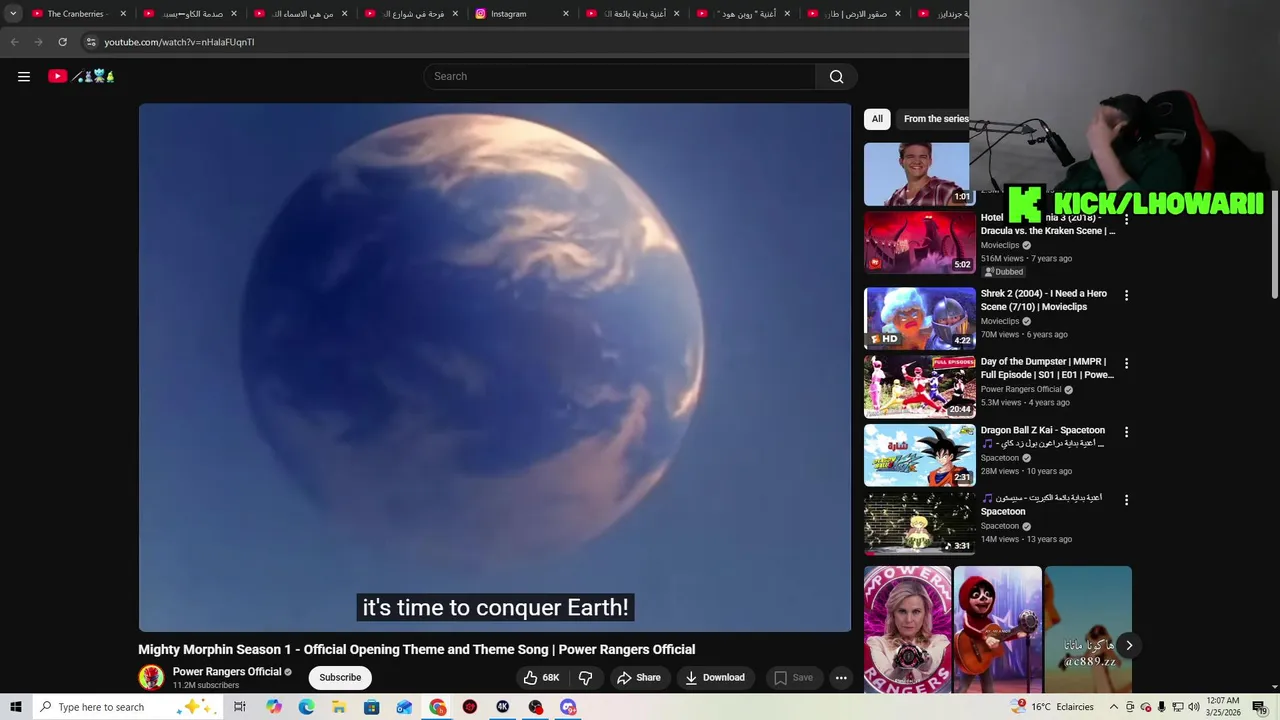
Task: Switch to the صقور الارض tab
Action: [x=852, y=14]
